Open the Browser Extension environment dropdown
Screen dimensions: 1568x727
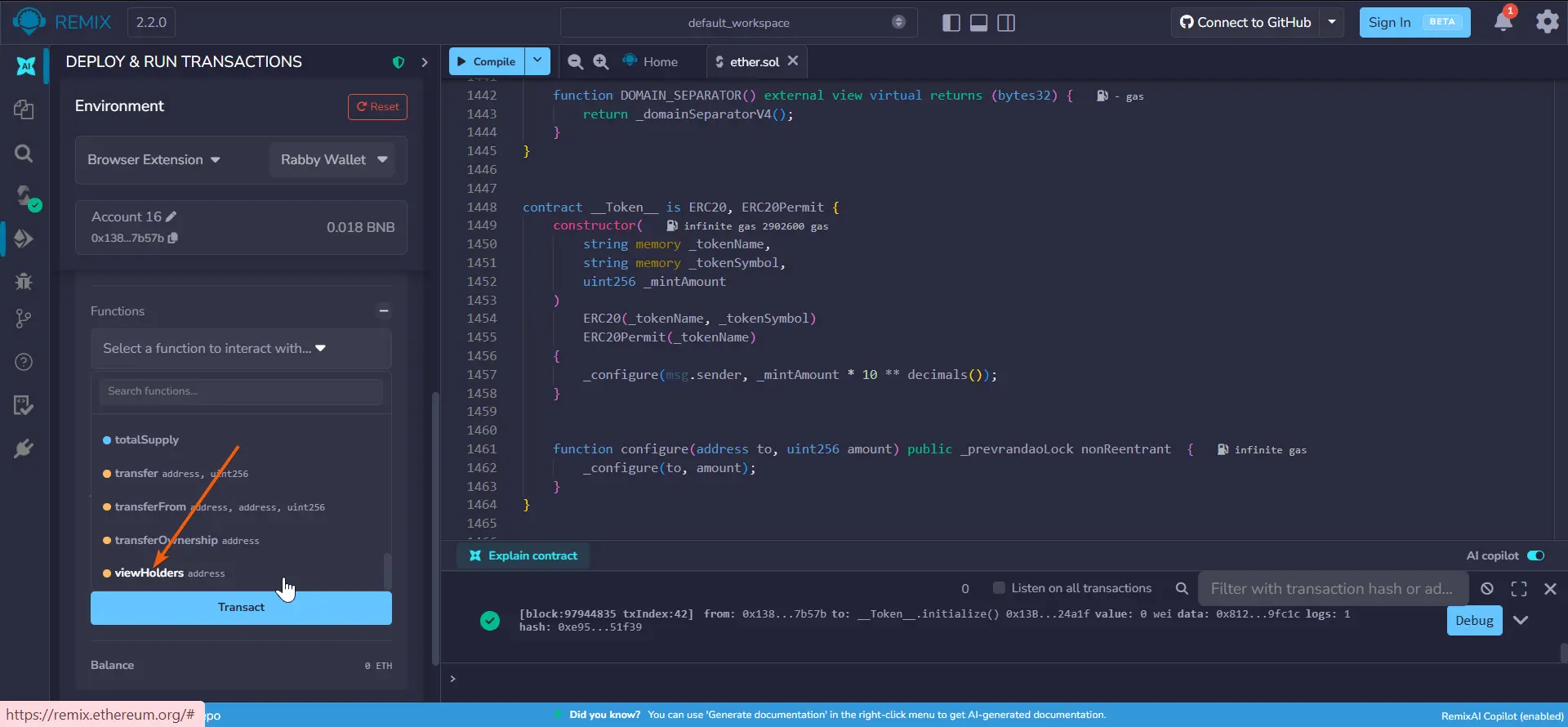(154, 159)
